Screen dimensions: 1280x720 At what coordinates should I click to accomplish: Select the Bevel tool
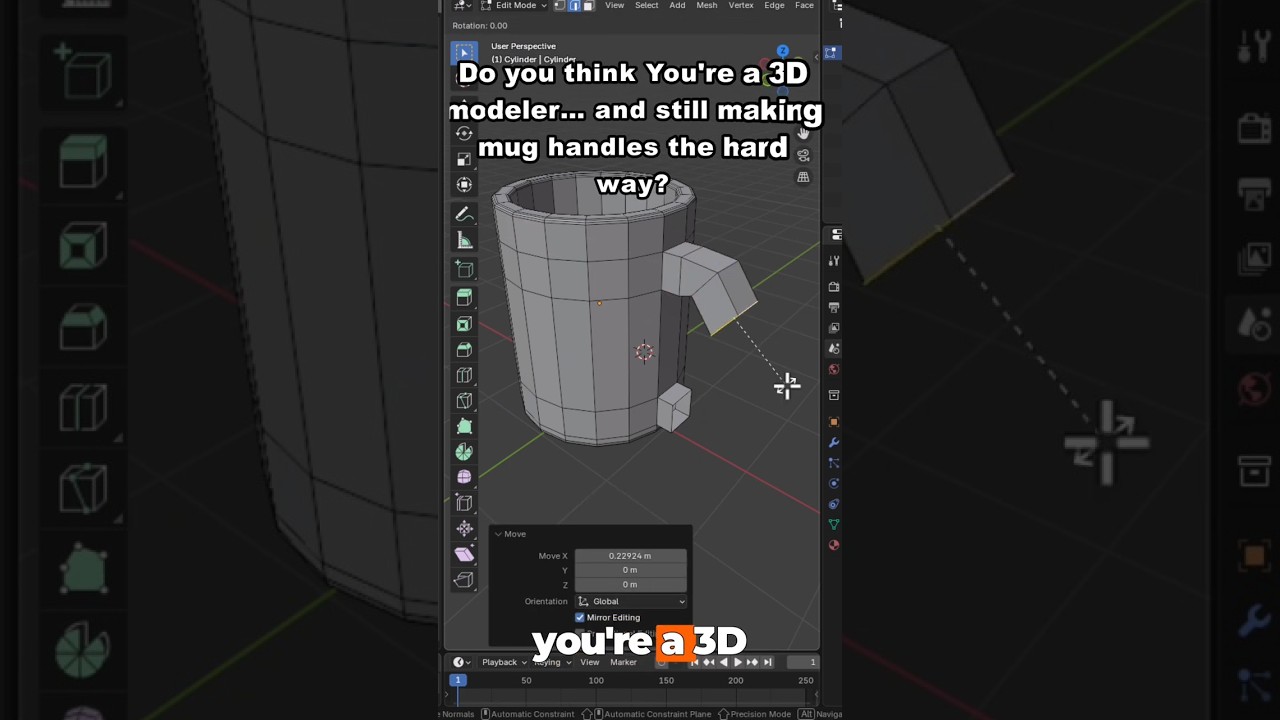(x=463, y=350)
